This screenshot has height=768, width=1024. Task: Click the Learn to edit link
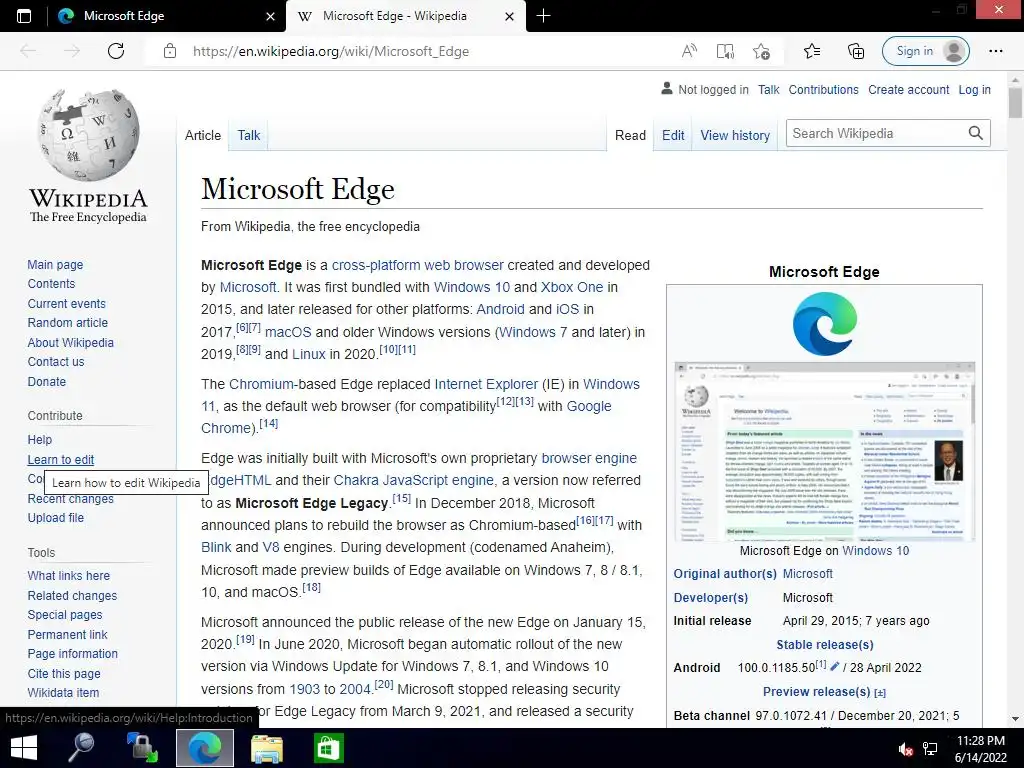pyautogui.click(x=61, y=460)
